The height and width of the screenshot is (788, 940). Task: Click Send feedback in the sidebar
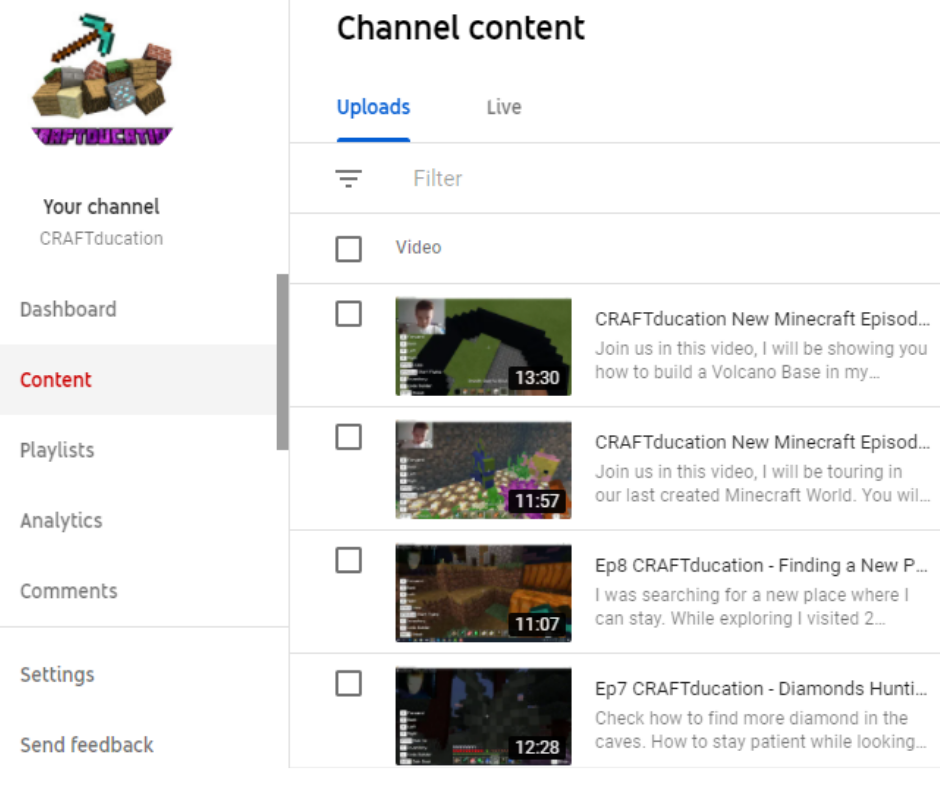[x=87, y=745]
